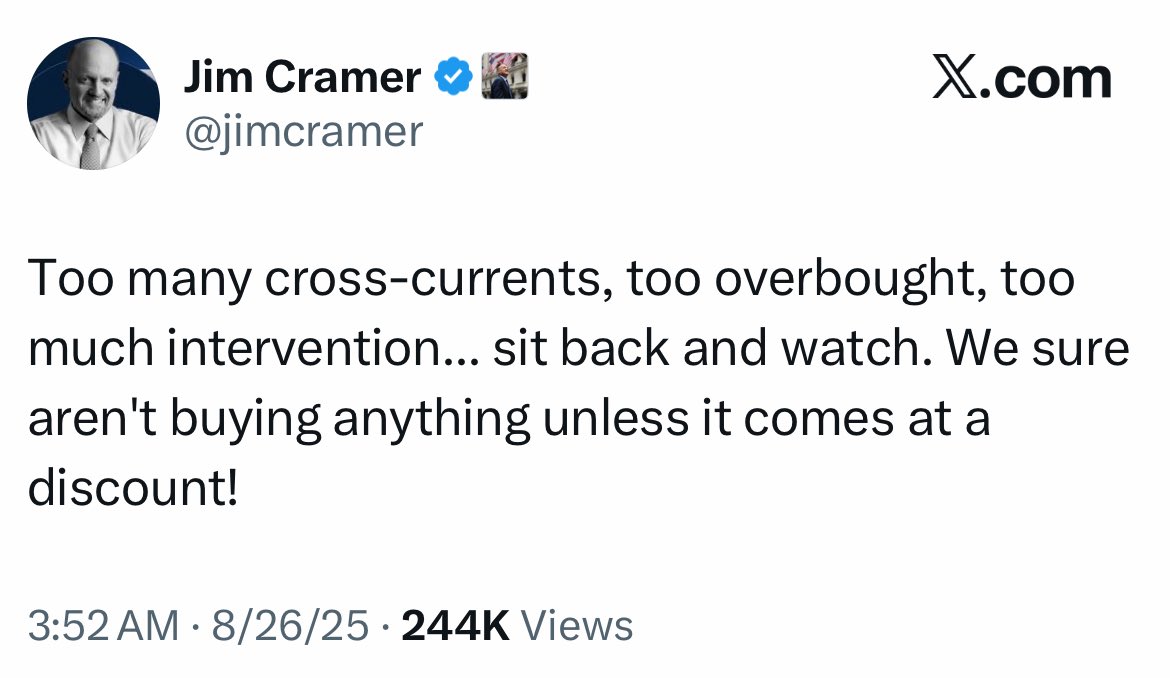The image size is (1170, 678).
Task: Click the blue verified checkmark badge
Action: pos(456,77)
